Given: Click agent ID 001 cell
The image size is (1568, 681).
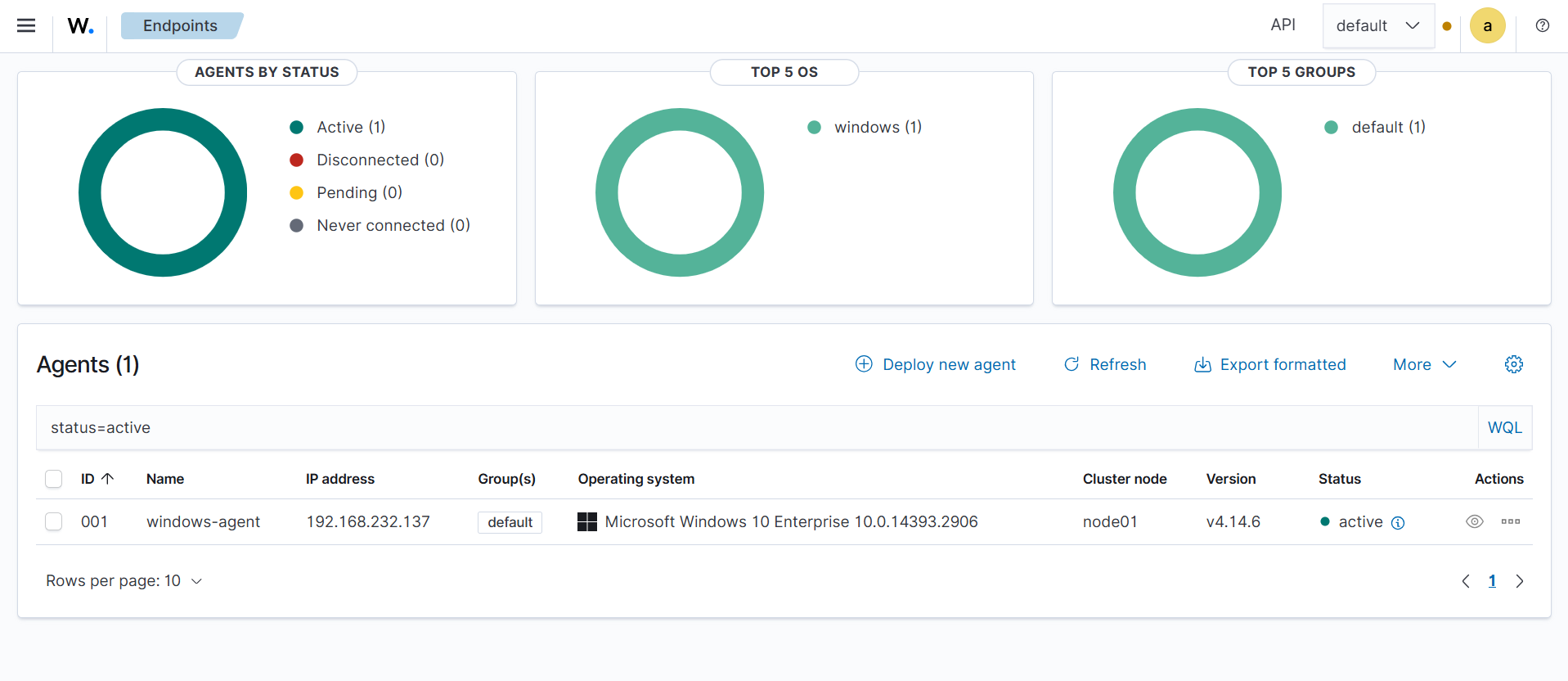Looking at the screenshot, I should 94,521.
